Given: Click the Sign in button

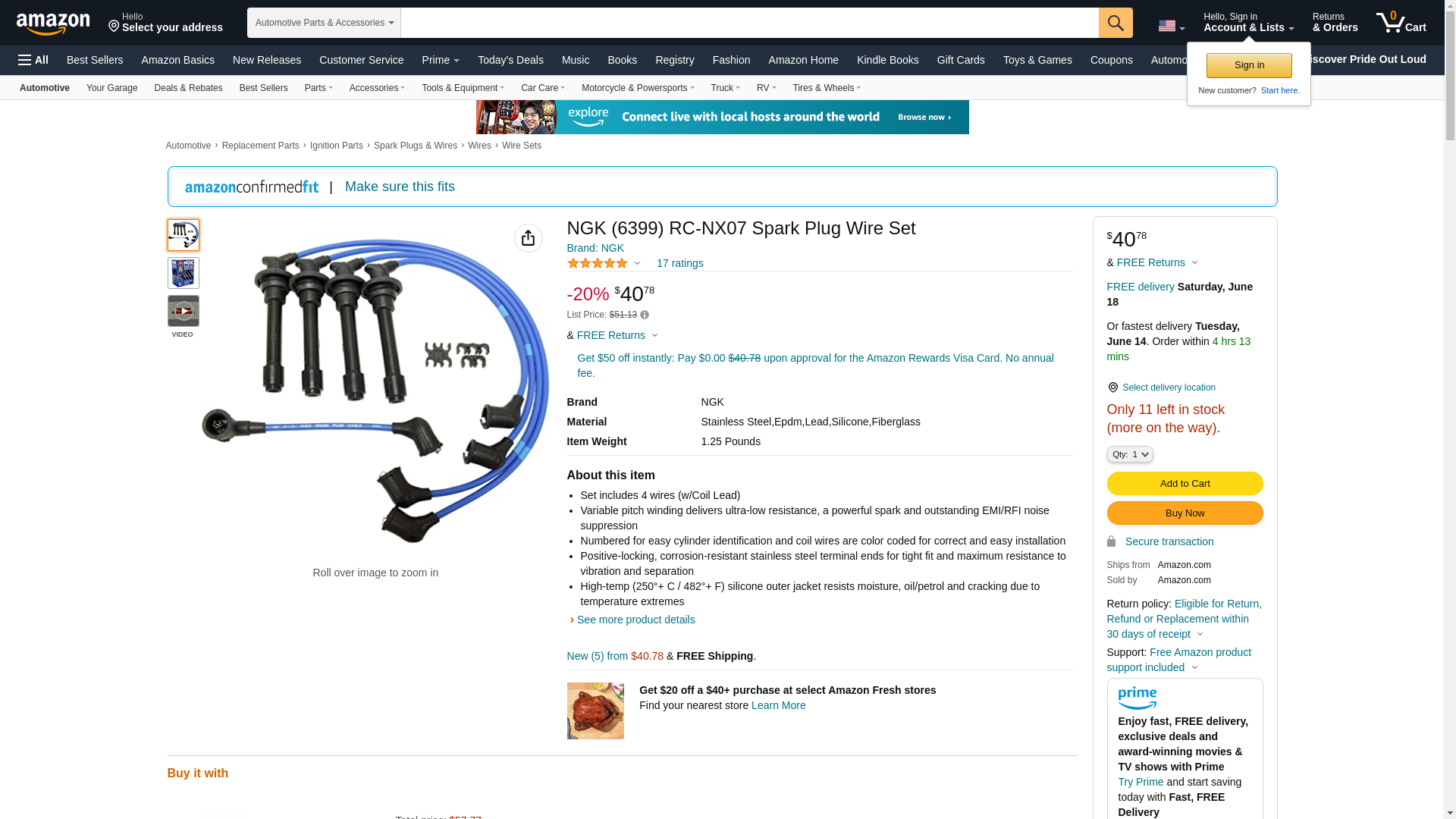Looking at the screenshot, I should coord(1249,65).
